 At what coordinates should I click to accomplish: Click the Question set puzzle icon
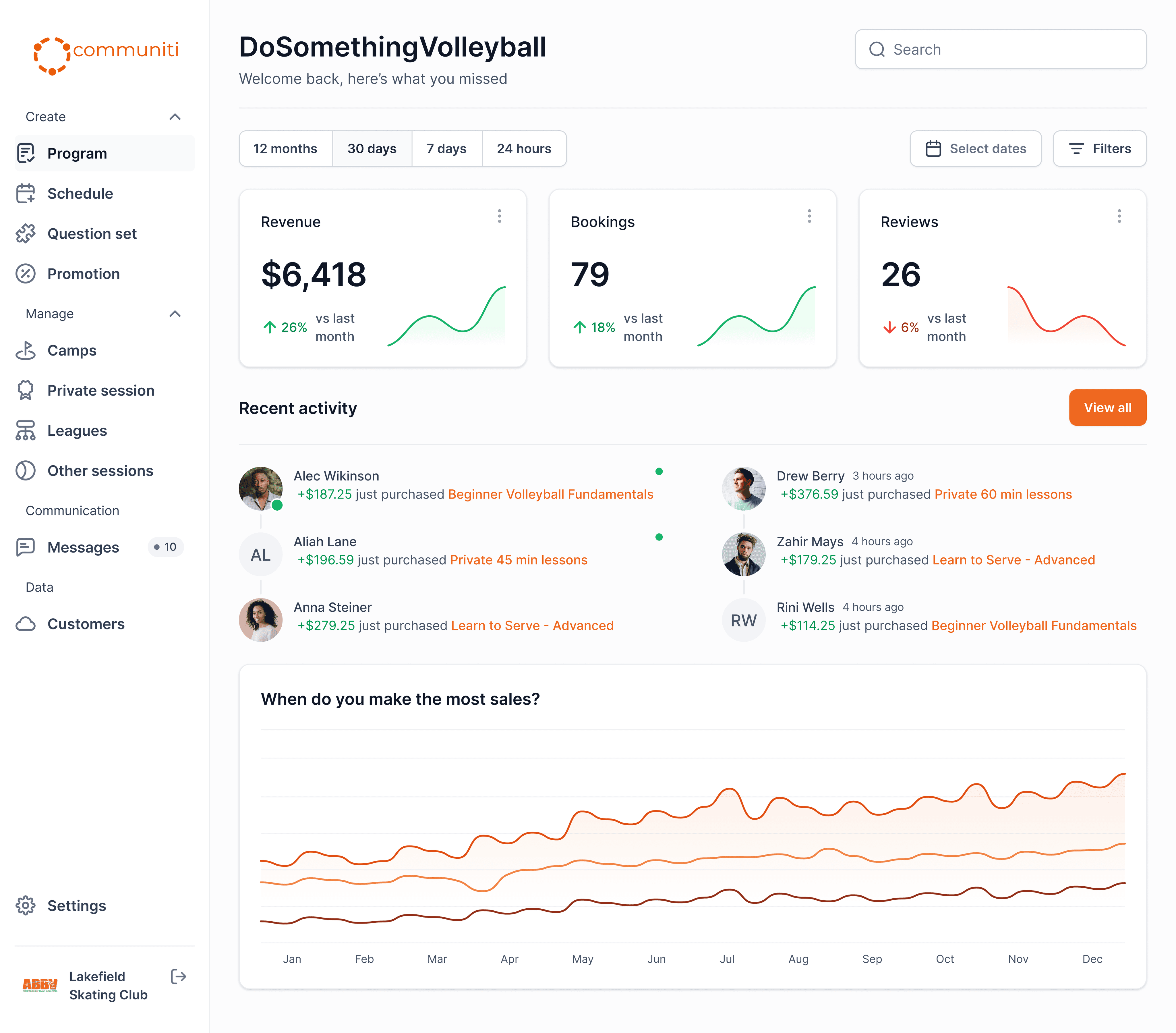tap(26, 234)
